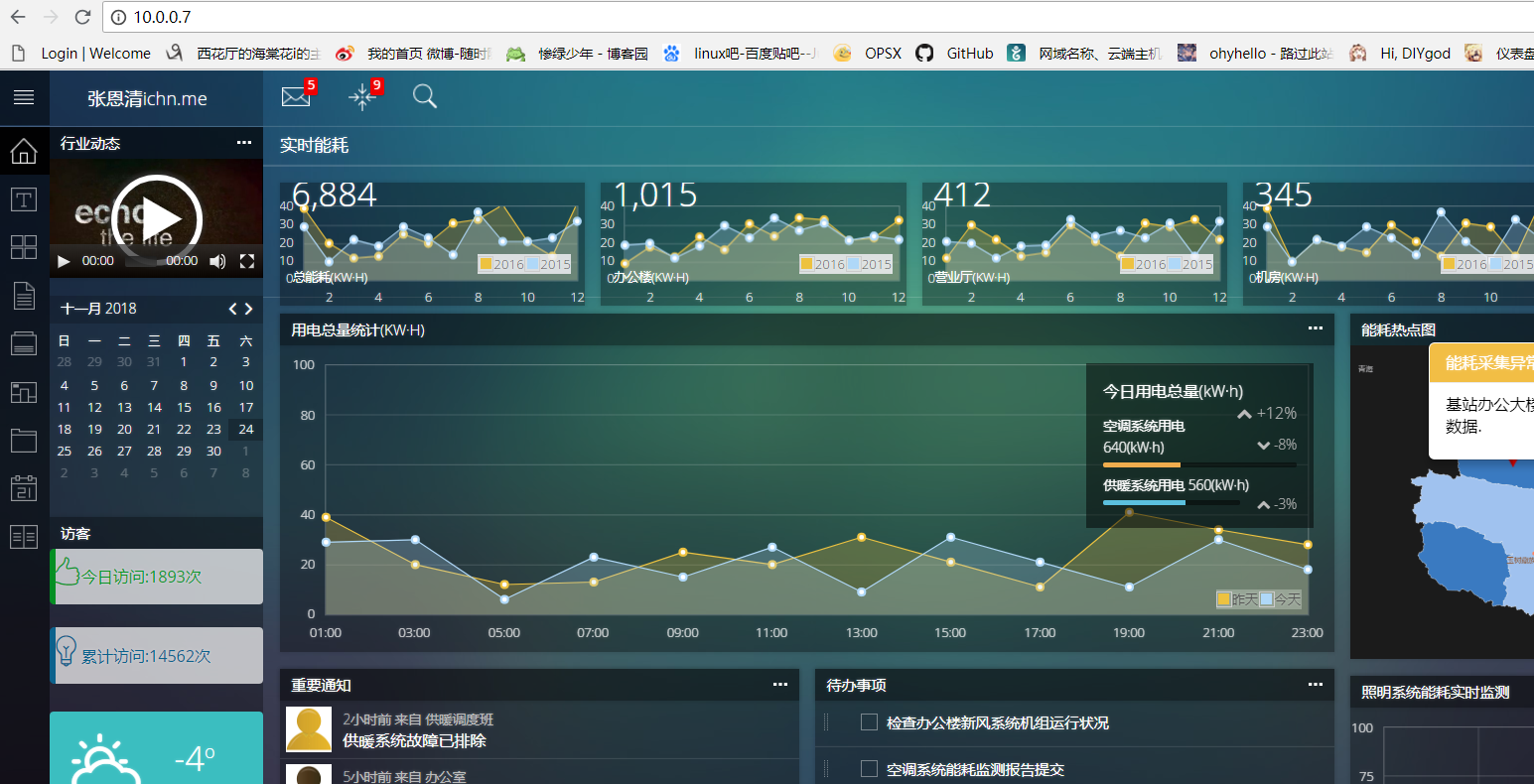
Task: Open the folder icon in the left sidebar
Action: point(23,440)
